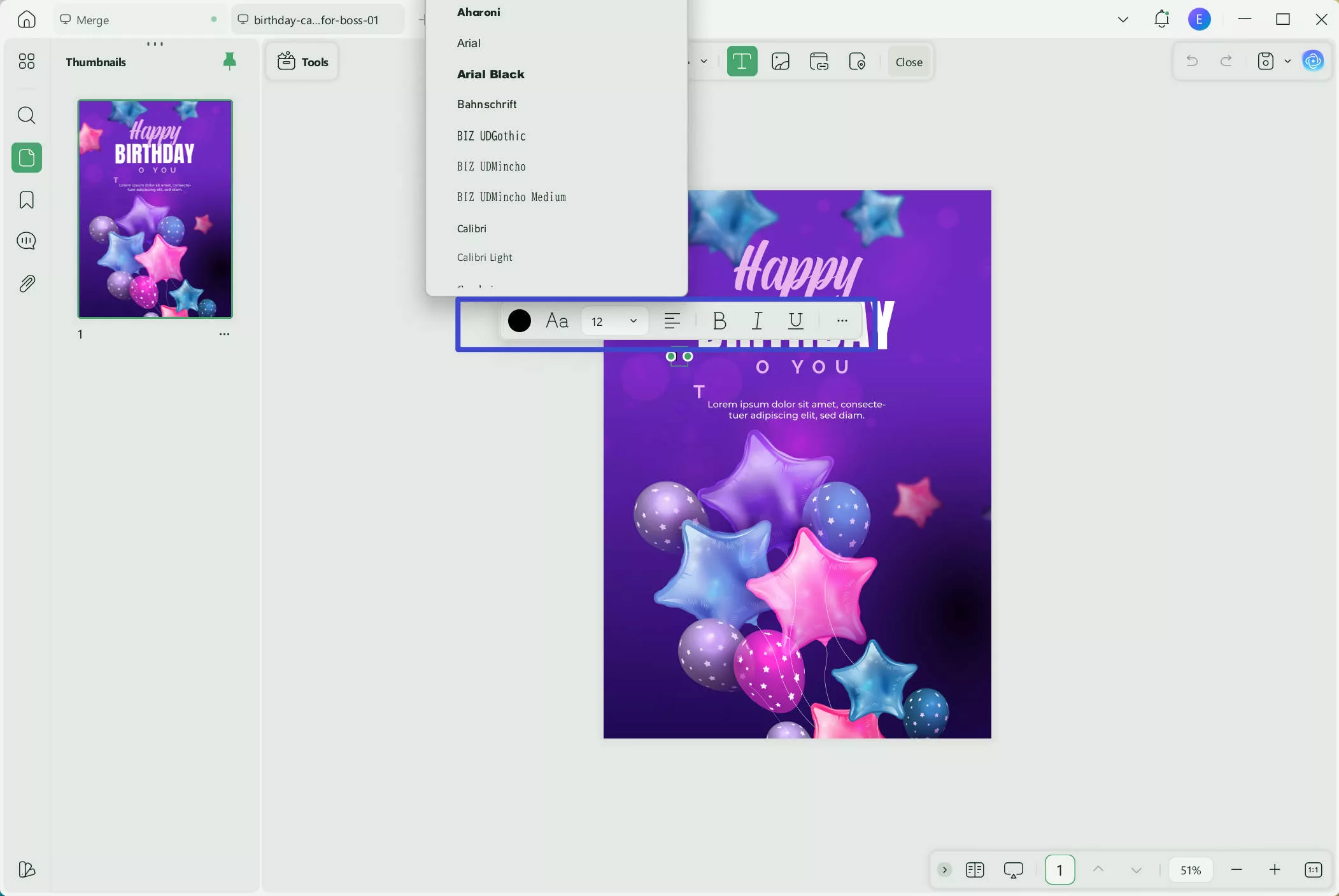Viewport: 1339px width, 896px height.
Task: Click the insert image tool icon
Action: coord(781,62)
